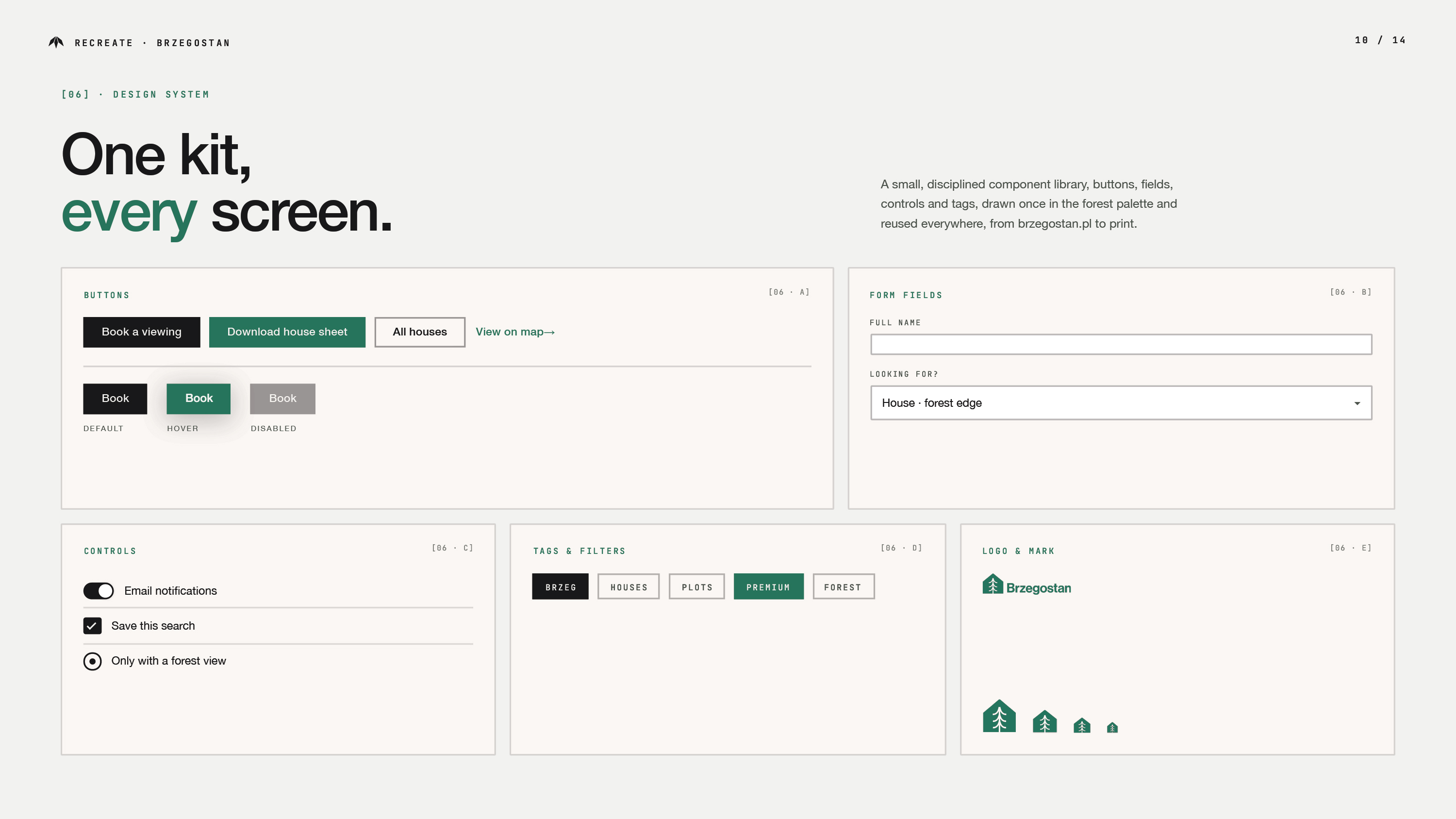Click the FORM FIELDS section title
This screenshot has height=819, width=1456.
point(906,295)
